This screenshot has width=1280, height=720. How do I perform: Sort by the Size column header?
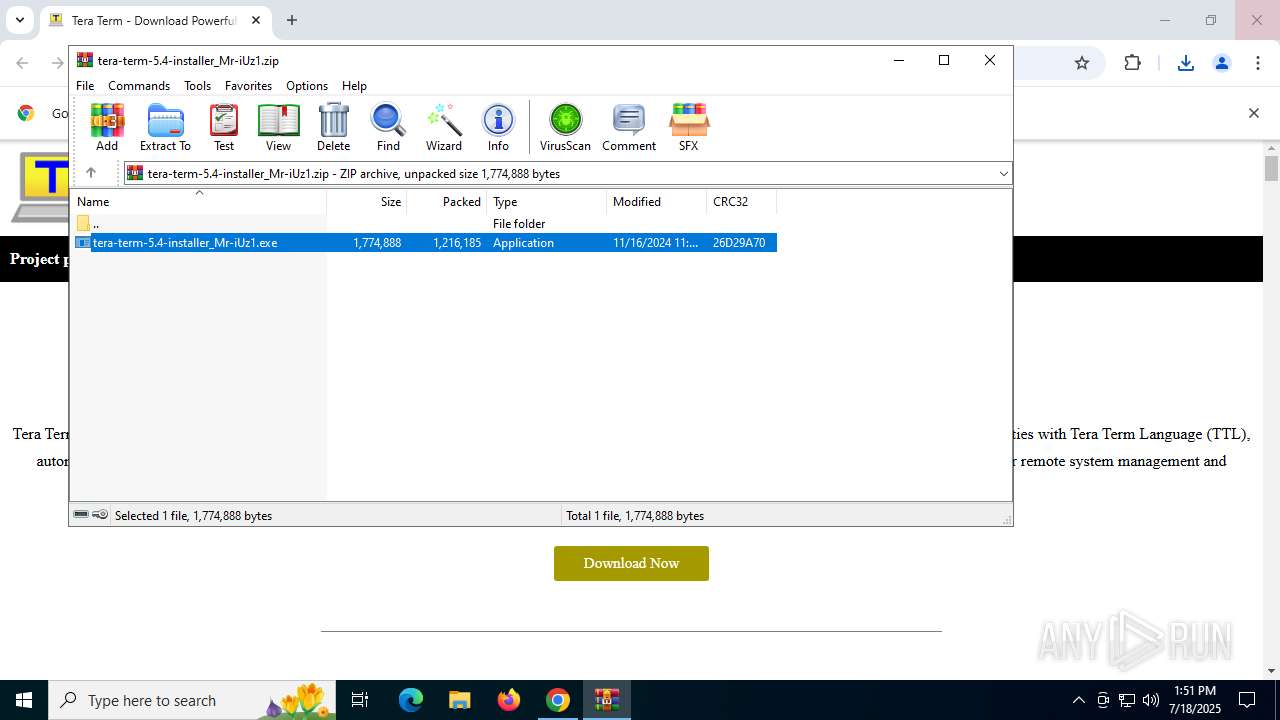point(366,202)
